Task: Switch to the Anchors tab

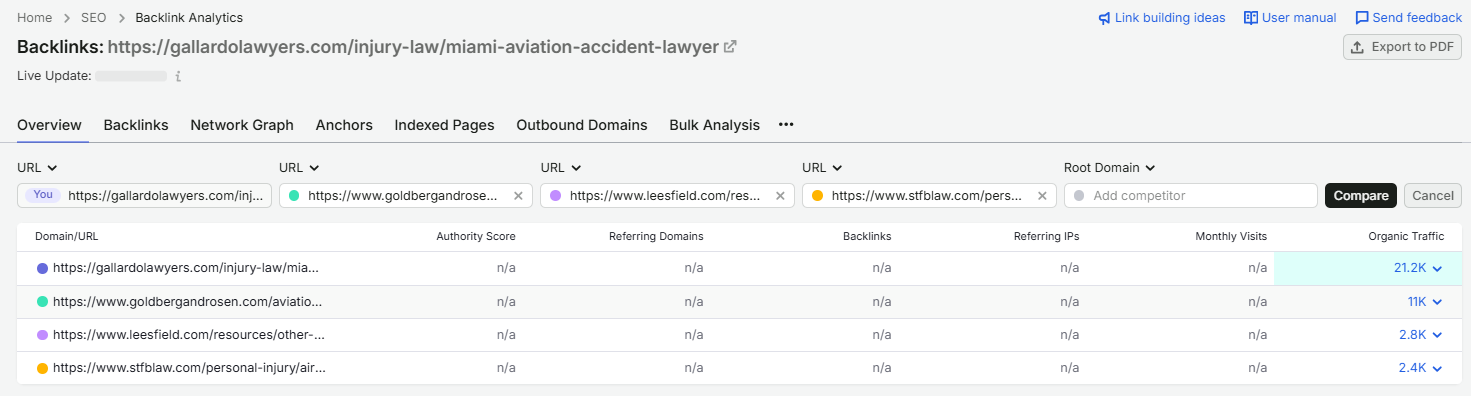Action: pyautogui.click(x=344, y=125)
